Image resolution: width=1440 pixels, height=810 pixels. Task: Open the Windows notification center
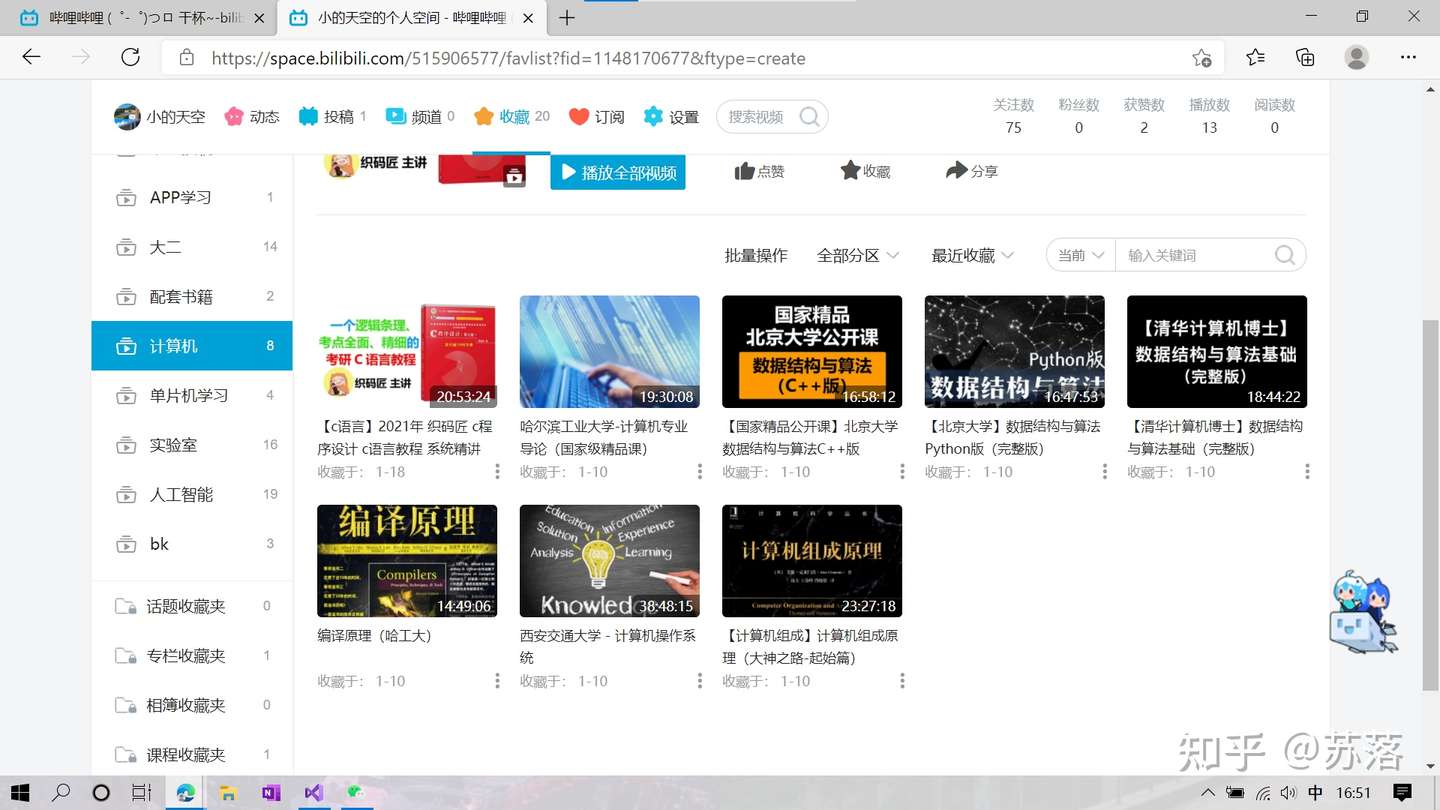point(1402,793)
